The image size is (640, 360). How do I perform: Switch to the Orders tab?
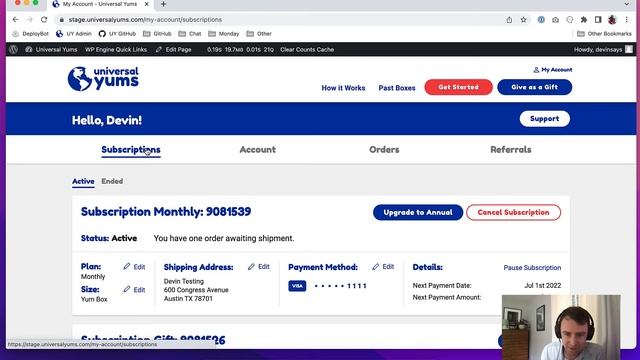click(x=384, y=150)
